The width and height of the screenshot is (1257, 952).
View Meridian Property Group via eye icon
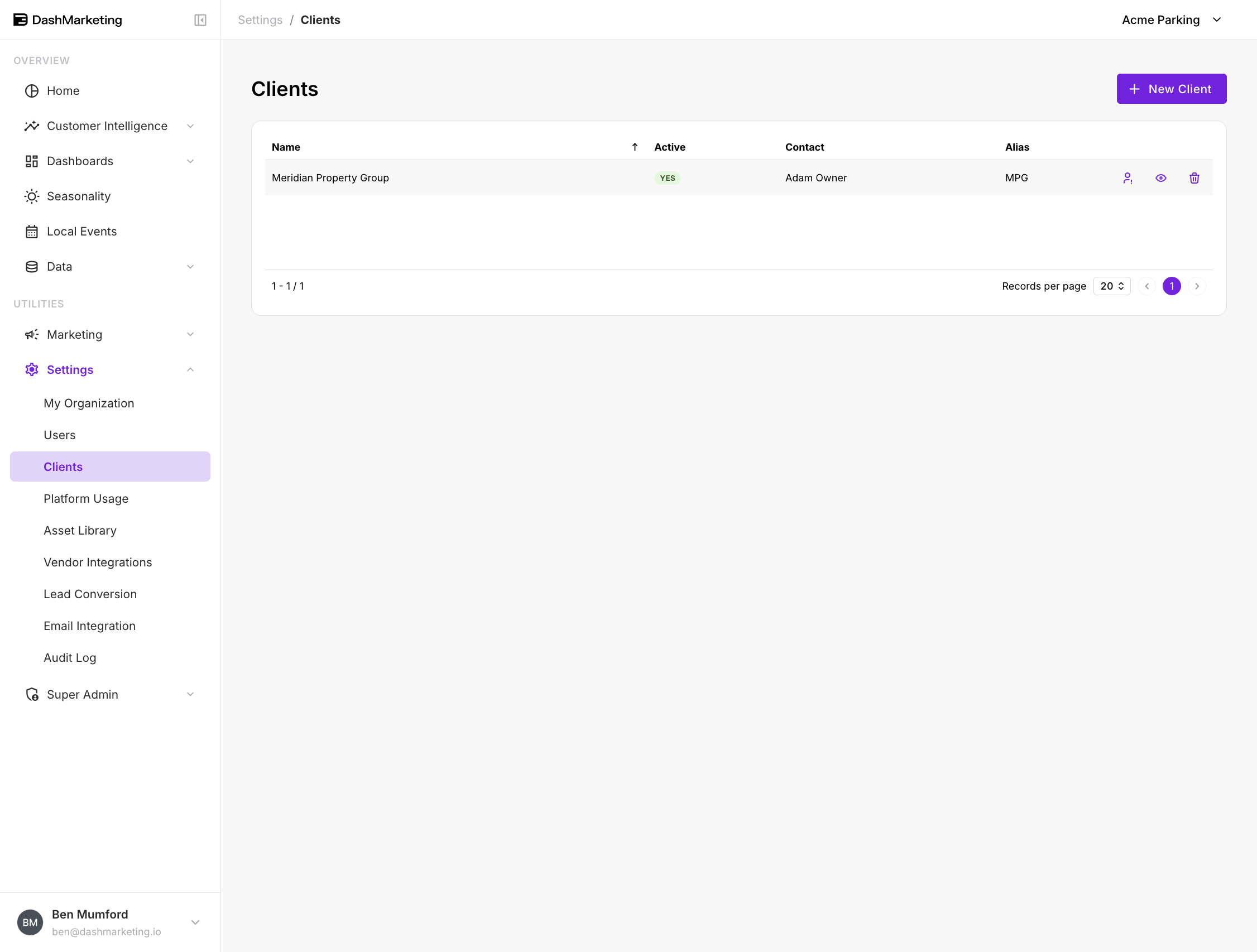click(1161, 178)
